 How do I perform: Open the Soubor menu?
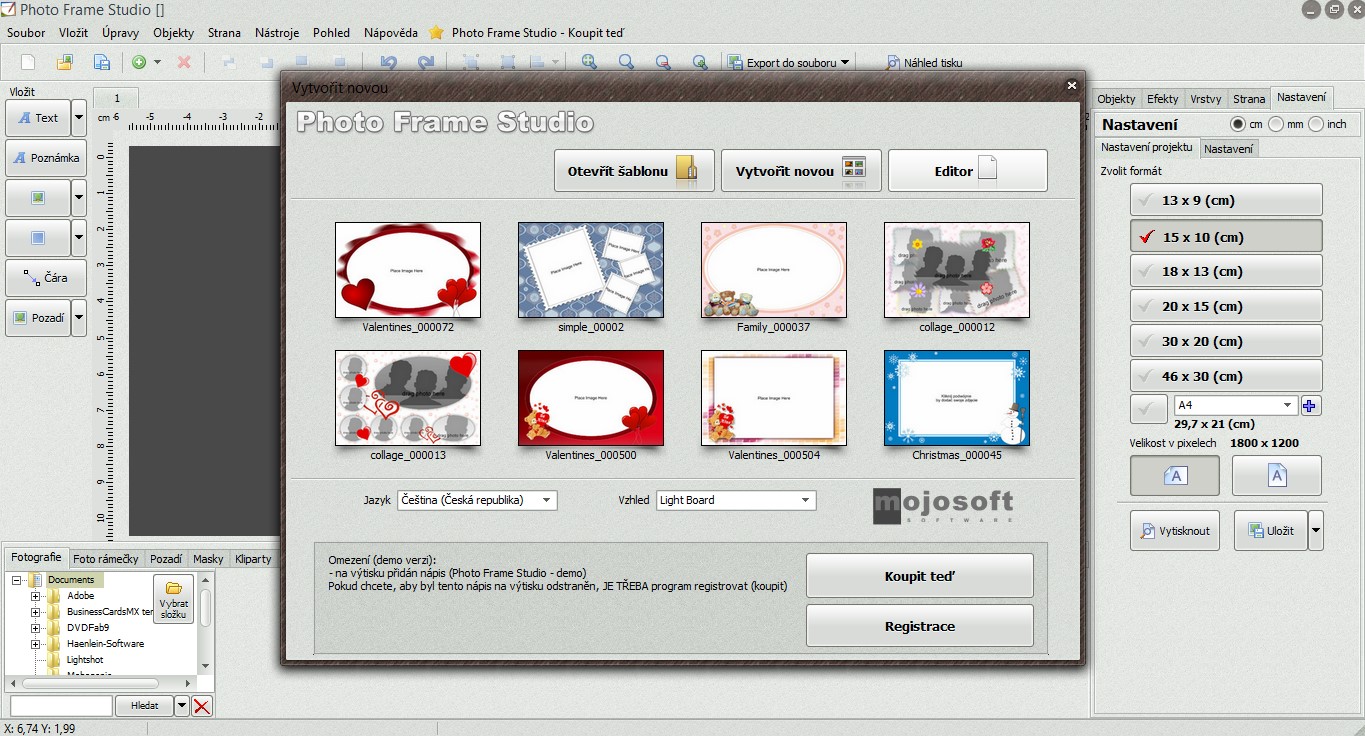click(26, 33)
